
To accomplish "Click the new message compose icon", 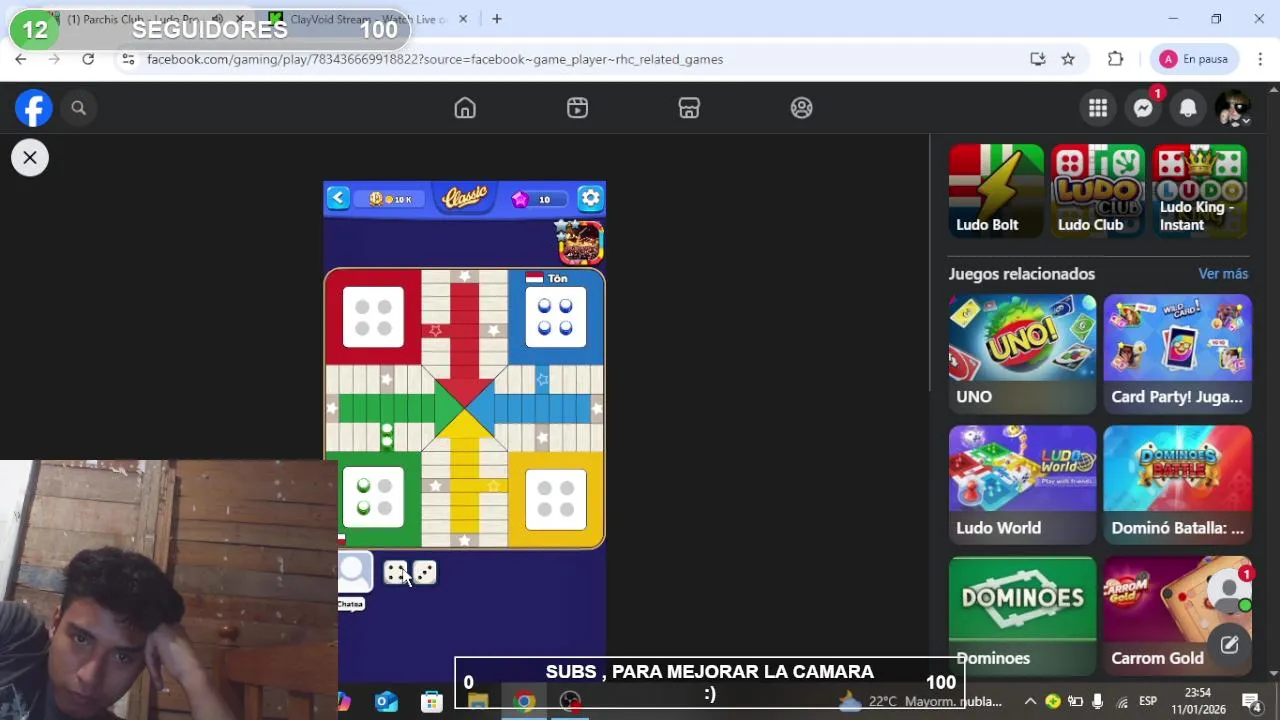I will coord(1230,645).
